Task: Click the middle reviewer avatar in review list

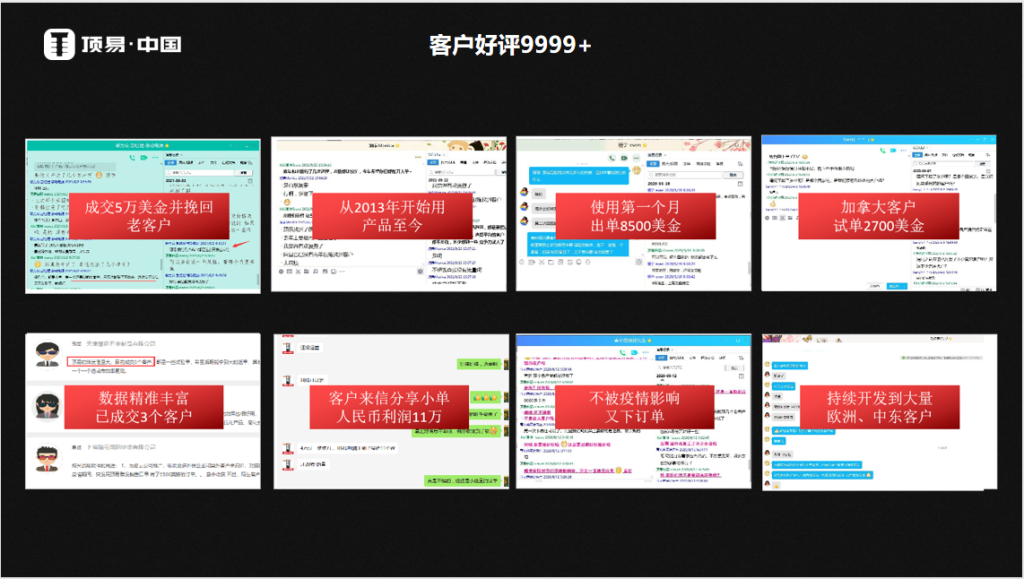Action: click(47, 407)
